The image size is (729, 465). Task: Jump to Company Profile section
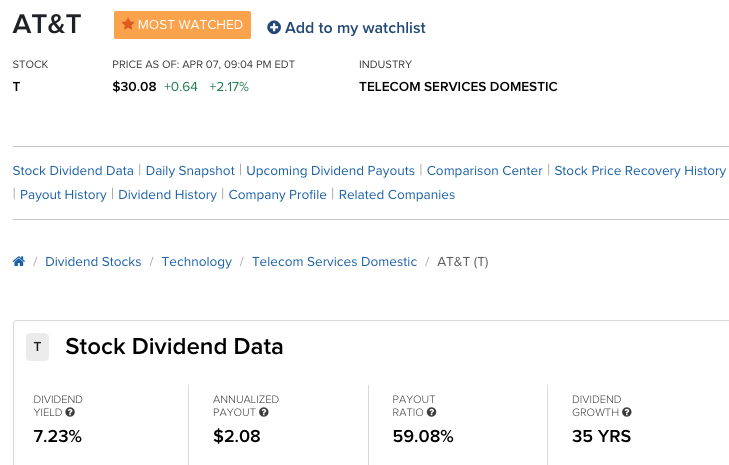tap(278, 195)
